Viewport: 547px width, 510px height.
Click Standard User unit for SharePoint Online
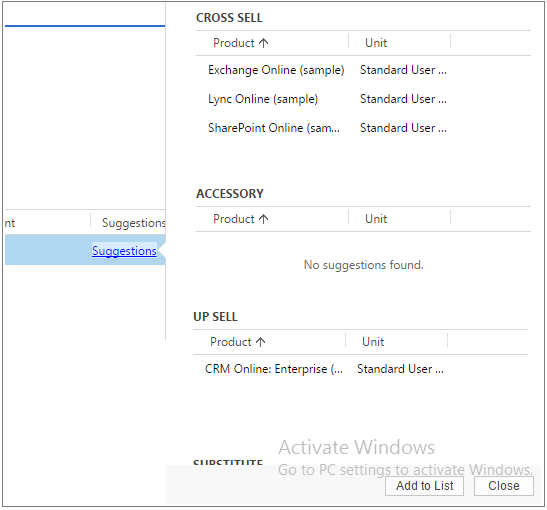[403, 128]
